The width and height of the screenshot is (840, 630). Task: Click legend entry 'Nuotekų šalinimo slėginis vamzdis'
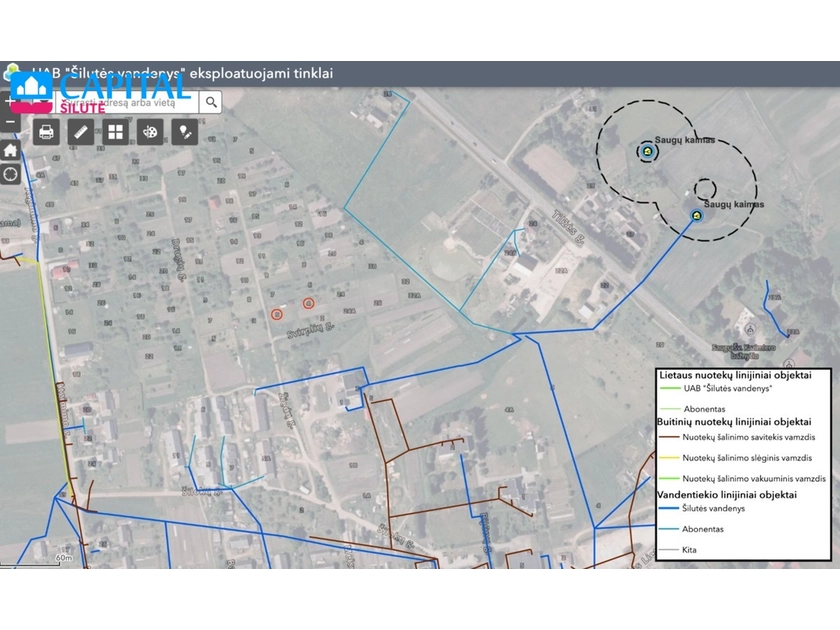pos(747,458)
